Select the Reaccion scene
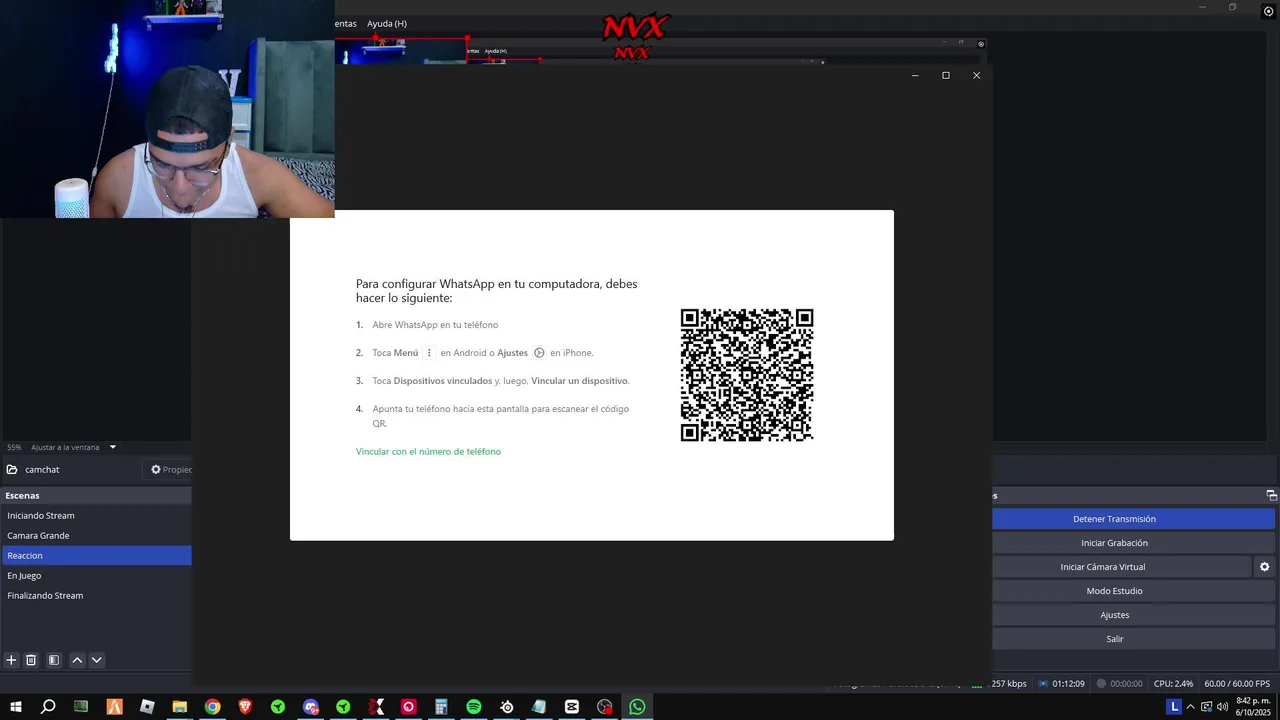 (x=96, y=556)
